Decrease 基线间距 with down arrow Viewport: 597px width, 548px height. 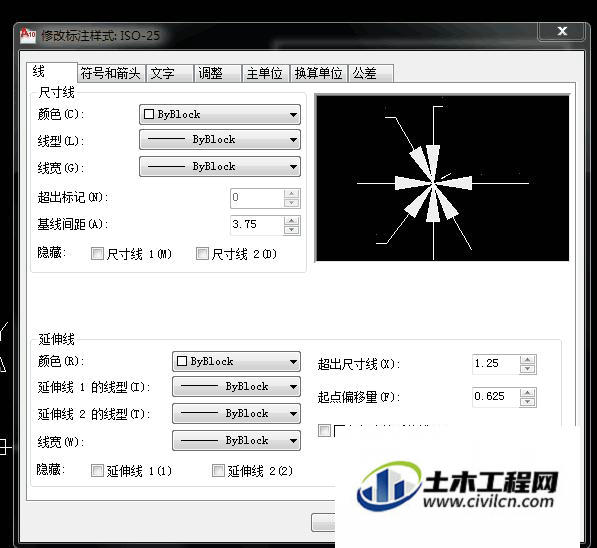[292, 230]
